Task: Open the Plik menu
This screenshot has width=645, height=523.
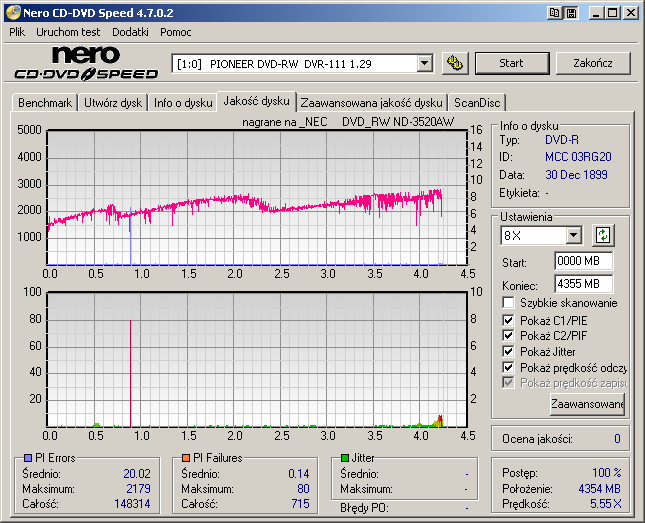Action: (17, 32)
